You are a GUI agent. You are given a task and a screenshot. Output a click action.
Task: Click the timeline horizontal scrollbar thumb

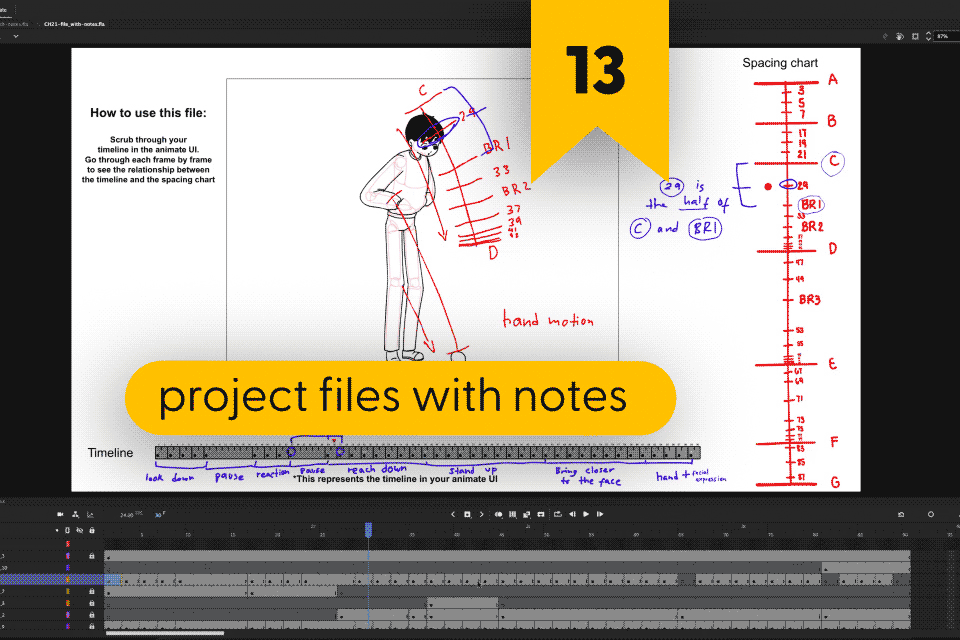point(165,633)
